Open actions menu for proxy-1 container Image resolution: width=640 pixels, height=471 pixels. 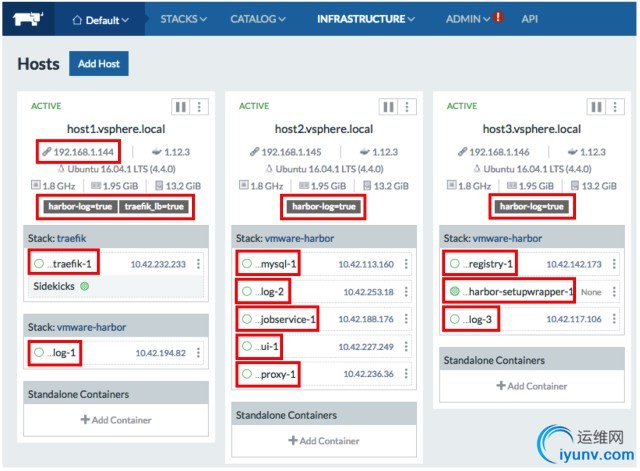406,374
